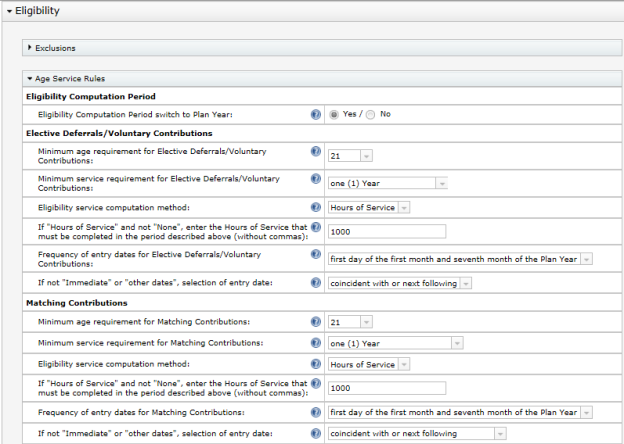Image resolution: width=624 pixels, height=444 pixels.
Task: Open help for Eligibility Computation Period switch
Action: click(316, 115)
